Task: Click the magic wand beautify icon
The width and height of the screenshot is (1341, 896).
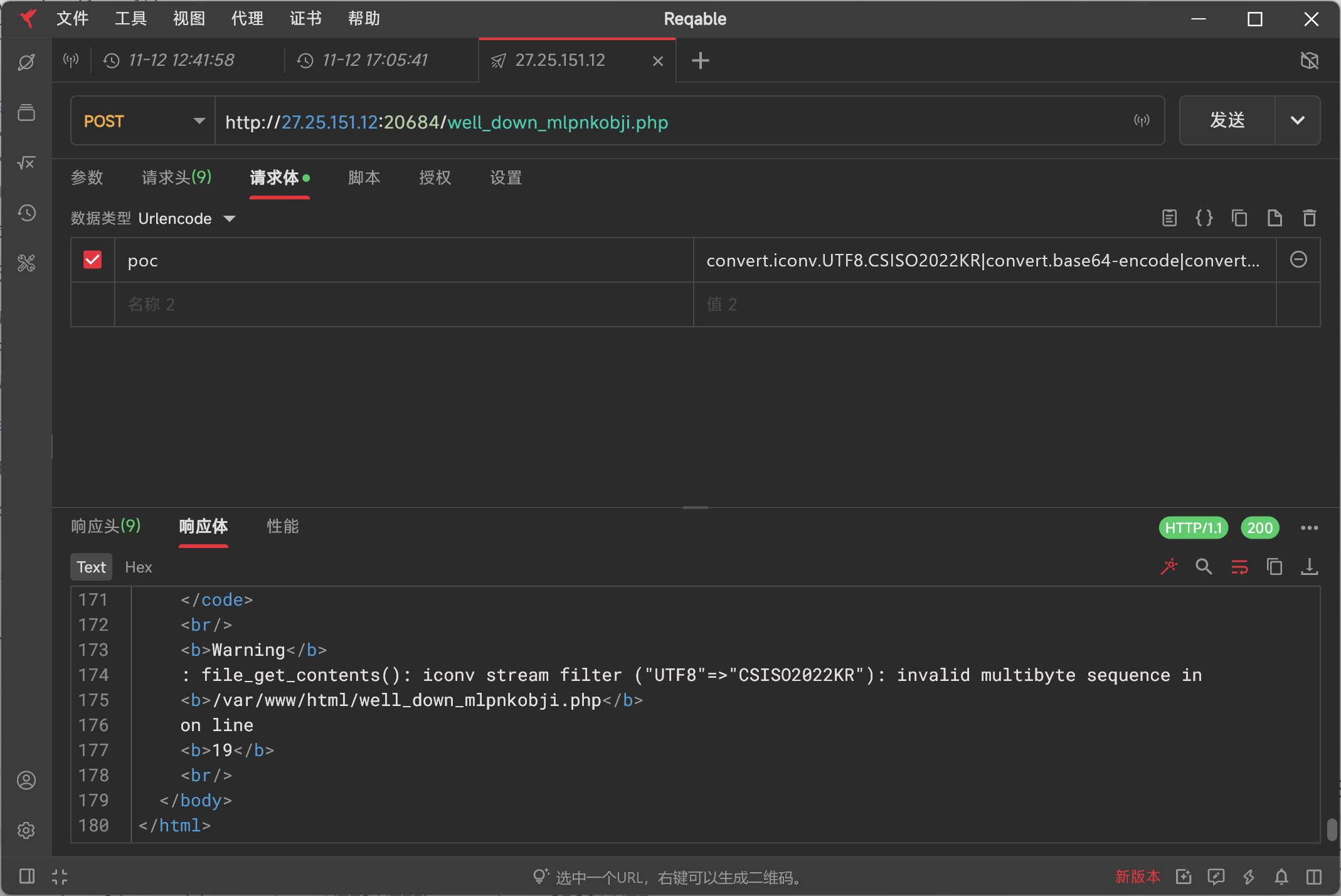Action: point(1169,567)
